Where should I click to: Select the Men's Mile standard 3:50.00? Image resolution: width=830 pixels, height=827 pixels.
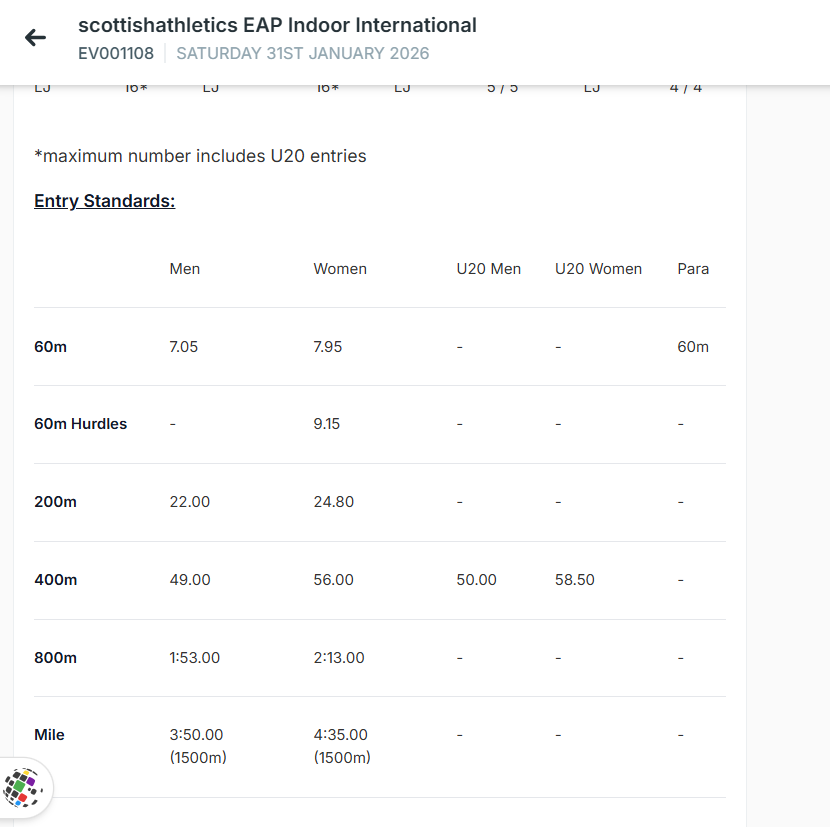pyautogui.click(x=197, y=735)
